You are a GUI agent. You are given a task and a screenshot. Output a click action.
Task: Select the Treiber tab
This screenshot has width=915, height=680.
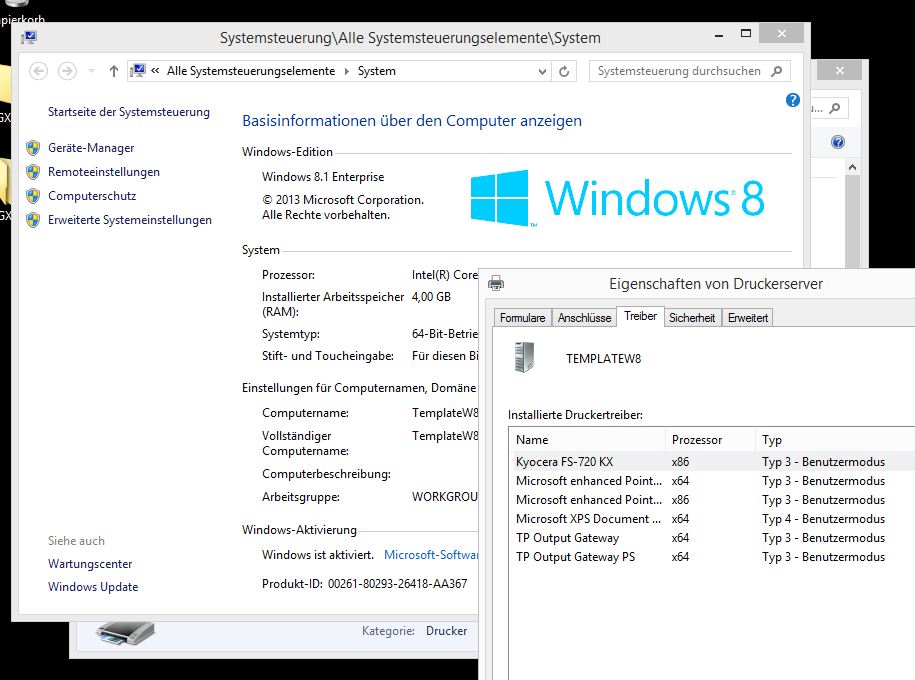tap(640, 316)
